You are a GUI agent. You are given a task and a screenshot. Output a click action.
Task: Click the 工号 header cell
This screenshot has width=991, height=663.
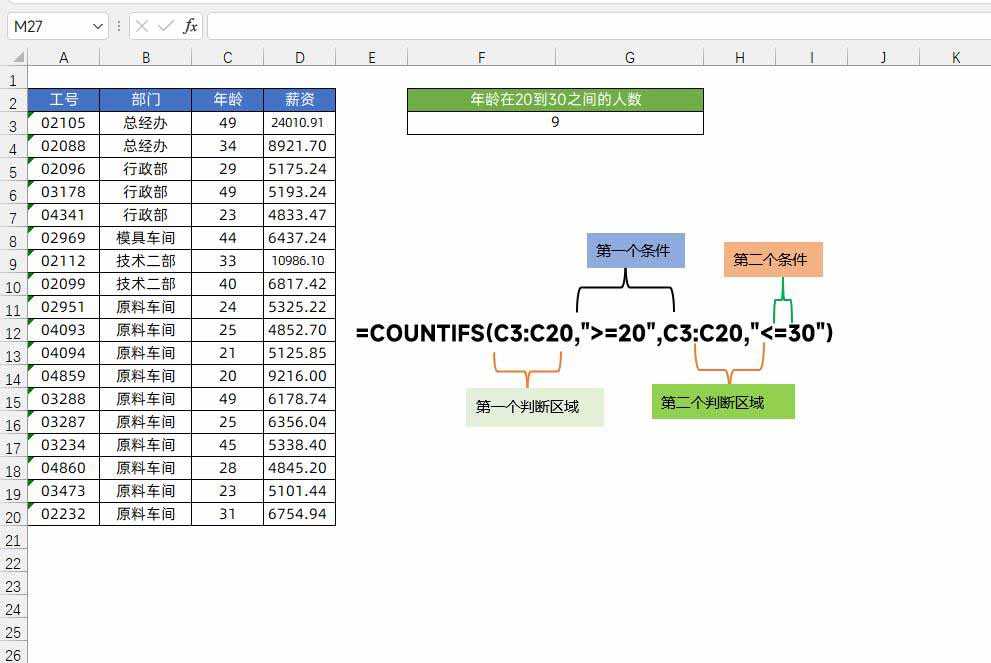tap(64, 99)
